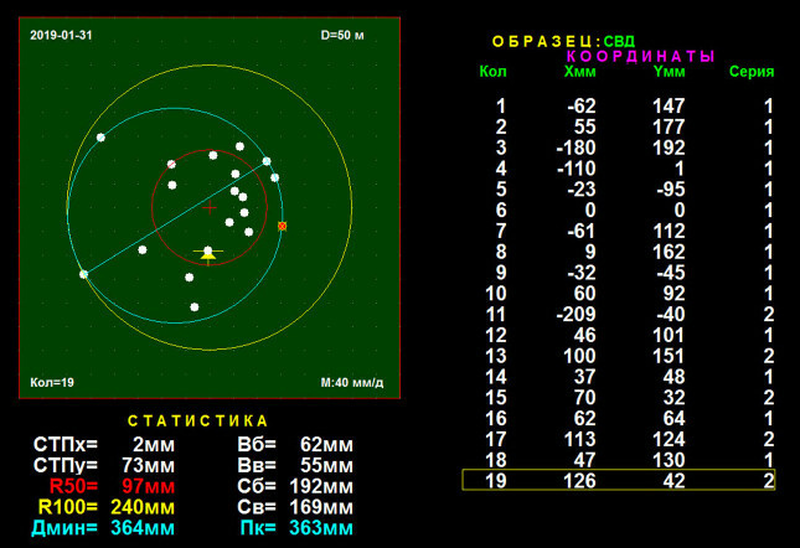Click the Xмм column header
This screenshot has height=548, width=800.
(x=581, y=71)
